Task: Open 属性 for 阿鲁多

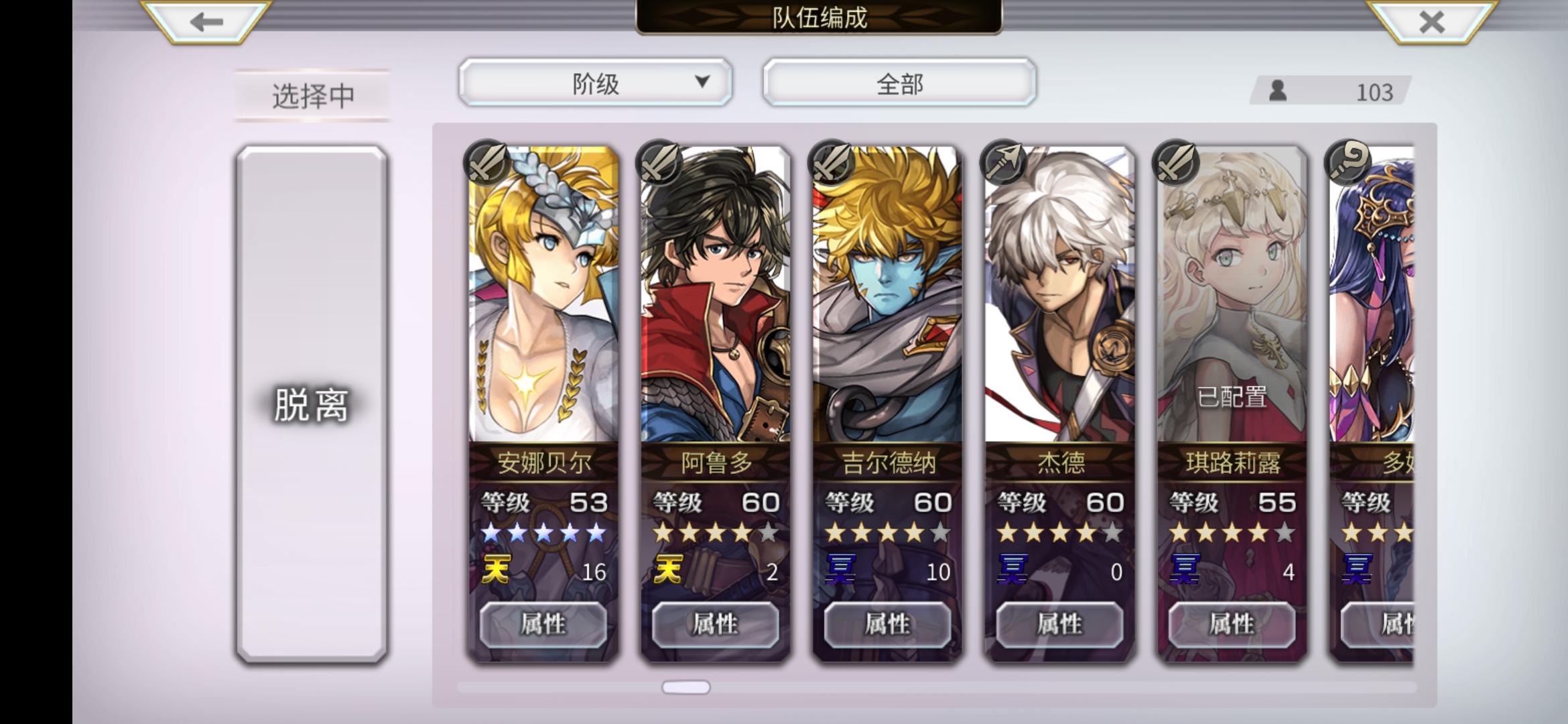Action: pyautogui.click(x=716, y=624)
